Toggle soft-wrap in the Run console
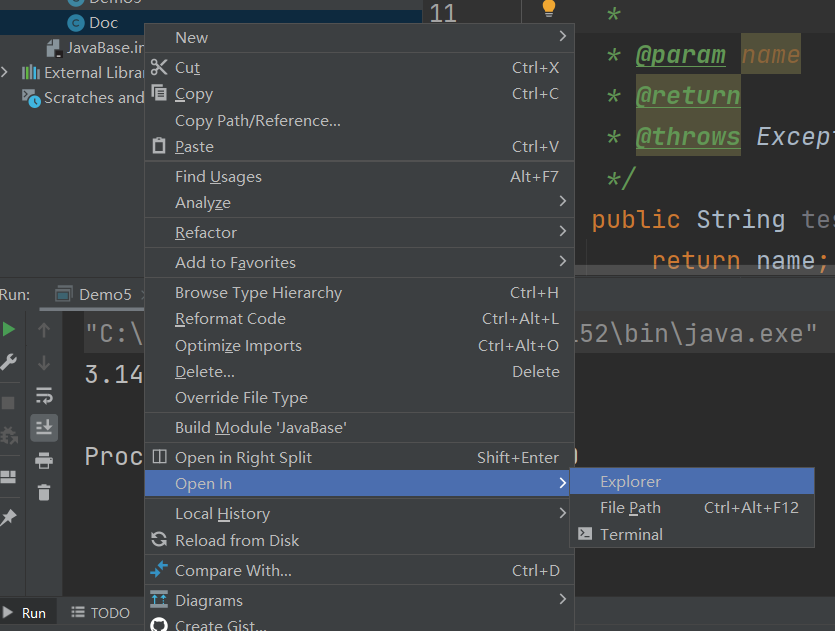The height and width of the screenshot is (631, 835). coord(44,394)
